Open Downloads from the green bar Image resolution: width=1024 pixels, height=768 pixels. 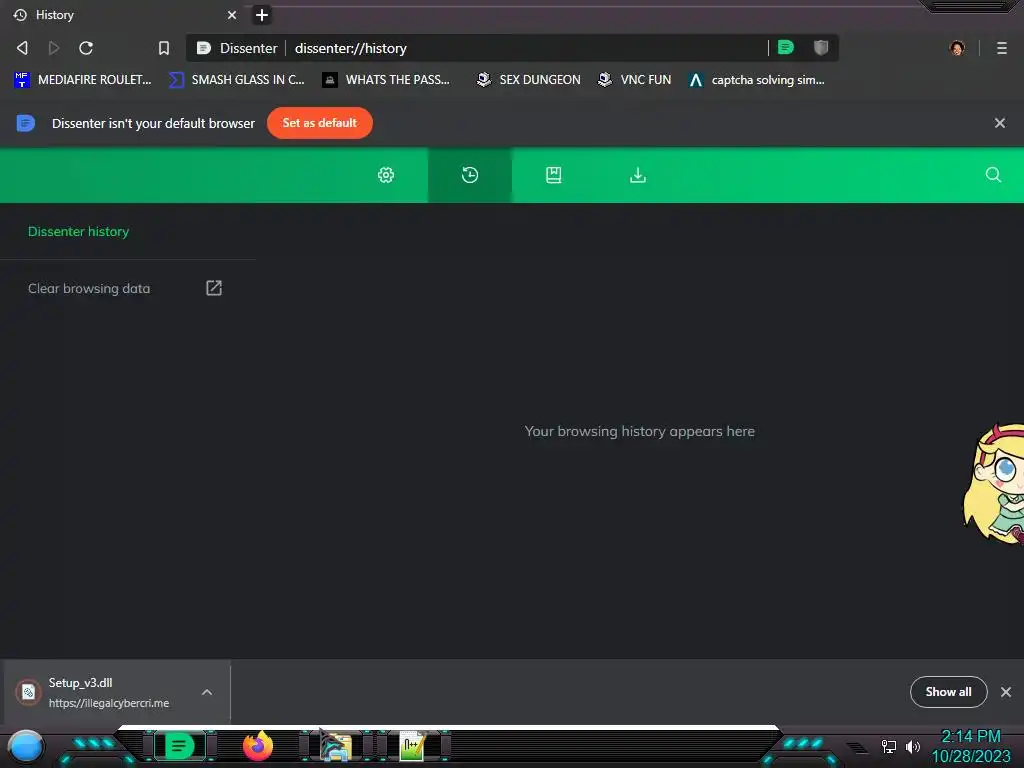pos(638,175)
